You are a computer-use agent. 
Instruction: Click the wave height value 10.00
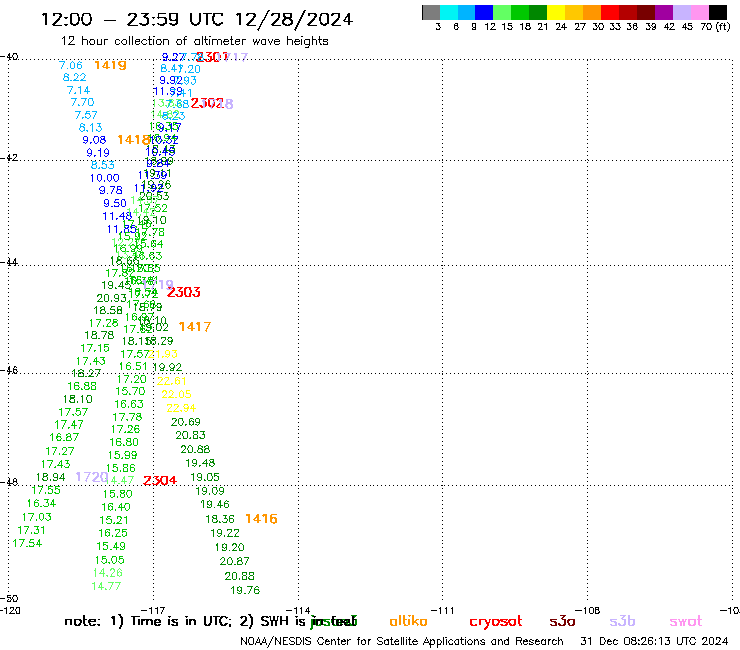coord(104,178)
